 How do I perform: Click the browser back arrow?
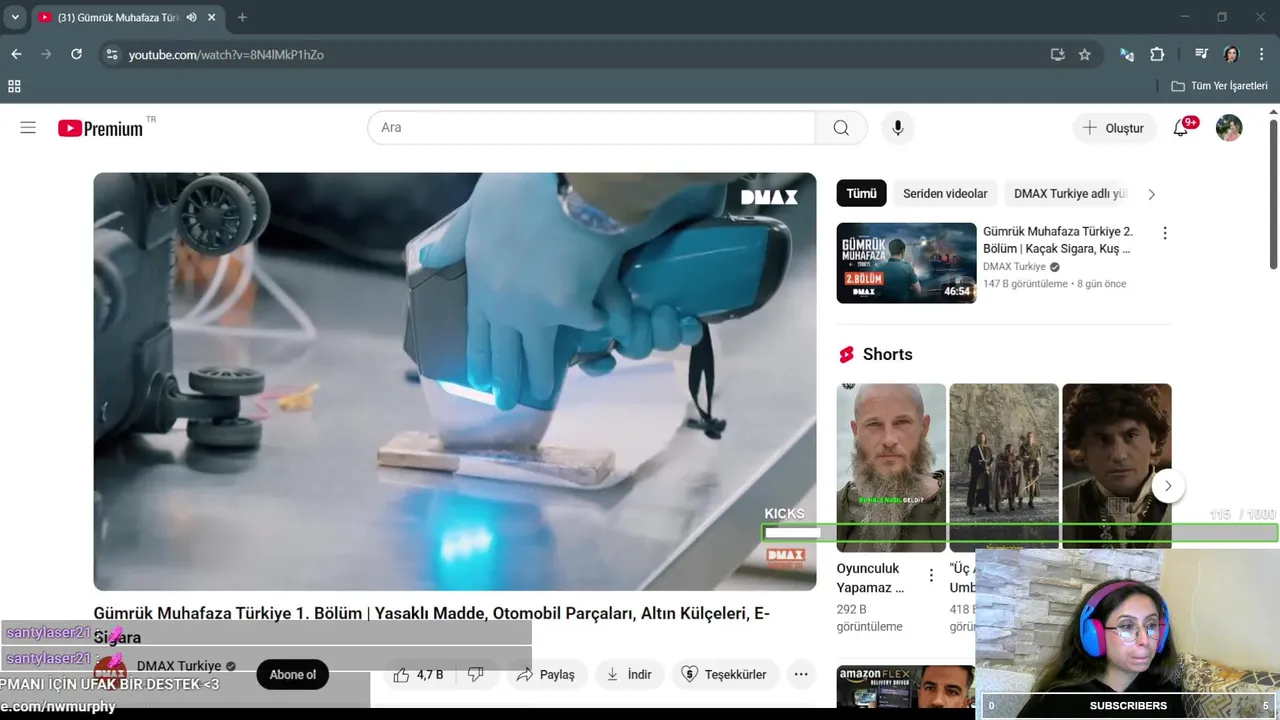[16, 54]
